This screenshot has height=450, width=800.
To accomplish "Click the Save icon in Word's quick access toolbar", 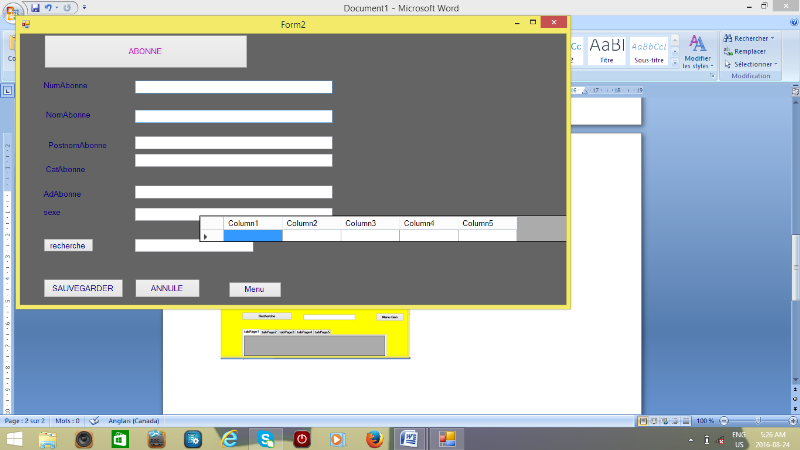I will point(35,8).
